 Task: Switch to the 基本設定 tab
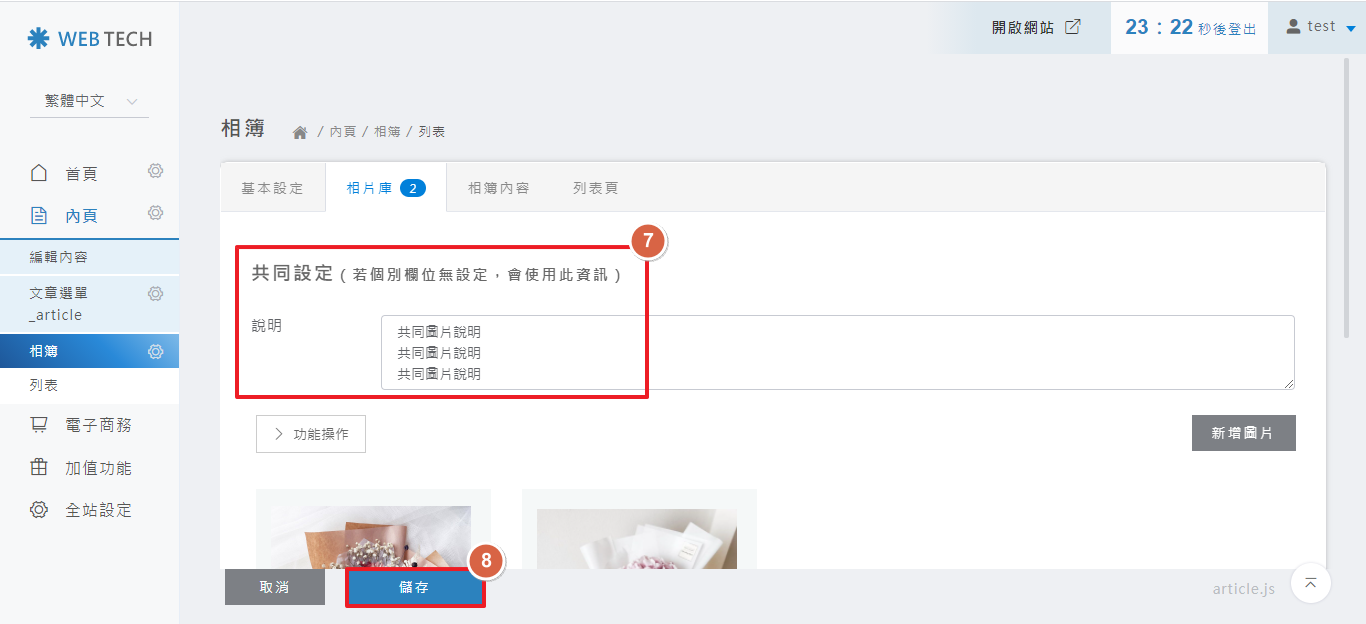pos(272,188)
